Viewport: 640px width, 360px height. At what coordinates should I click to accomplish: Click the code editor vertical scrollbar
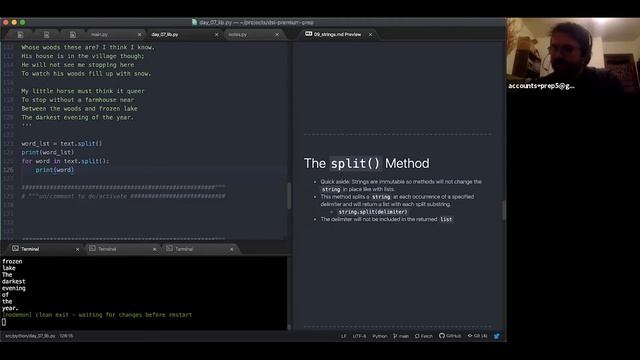click(x=289, y=196)
